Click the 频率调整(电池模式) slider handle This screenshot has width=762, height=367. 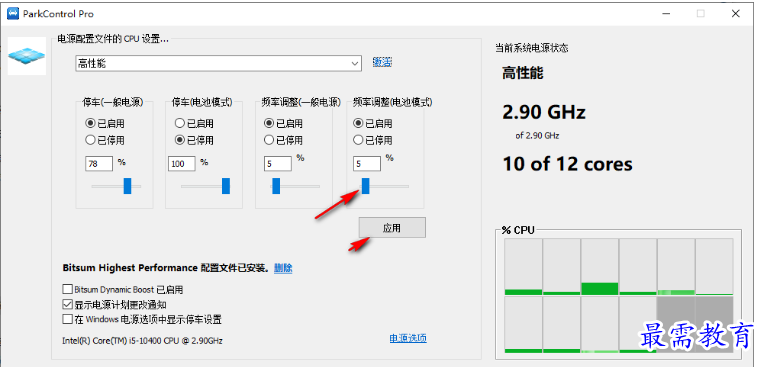pos(365,186)
